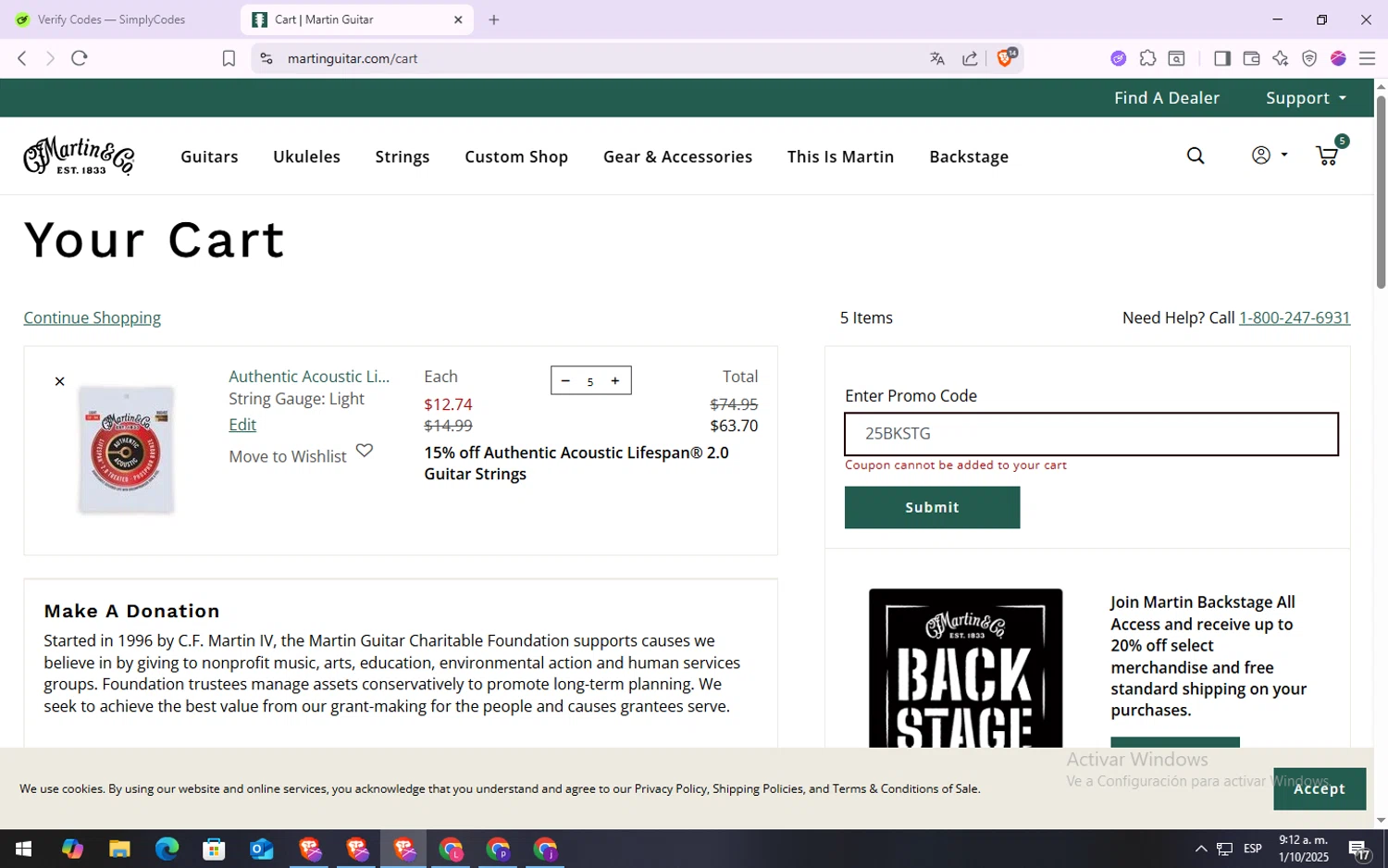Call link 1-800-247-6931
The height and width of the screenshot is (868, 1388).
[1294, 317]
